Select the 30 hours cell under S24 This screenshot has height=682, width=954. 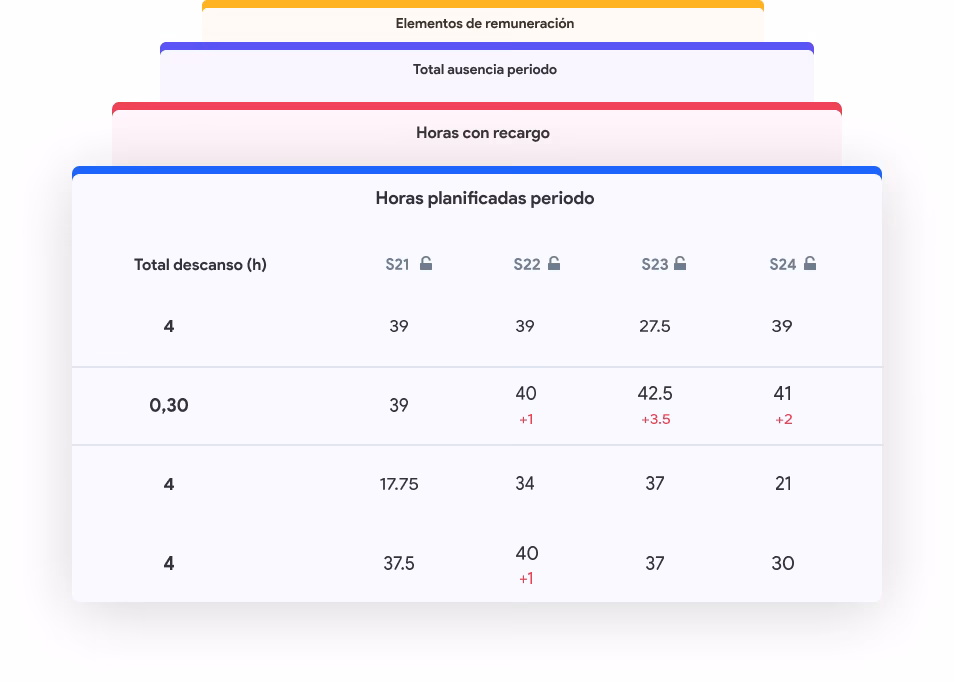pyautogui.click(x=783, y=564)
